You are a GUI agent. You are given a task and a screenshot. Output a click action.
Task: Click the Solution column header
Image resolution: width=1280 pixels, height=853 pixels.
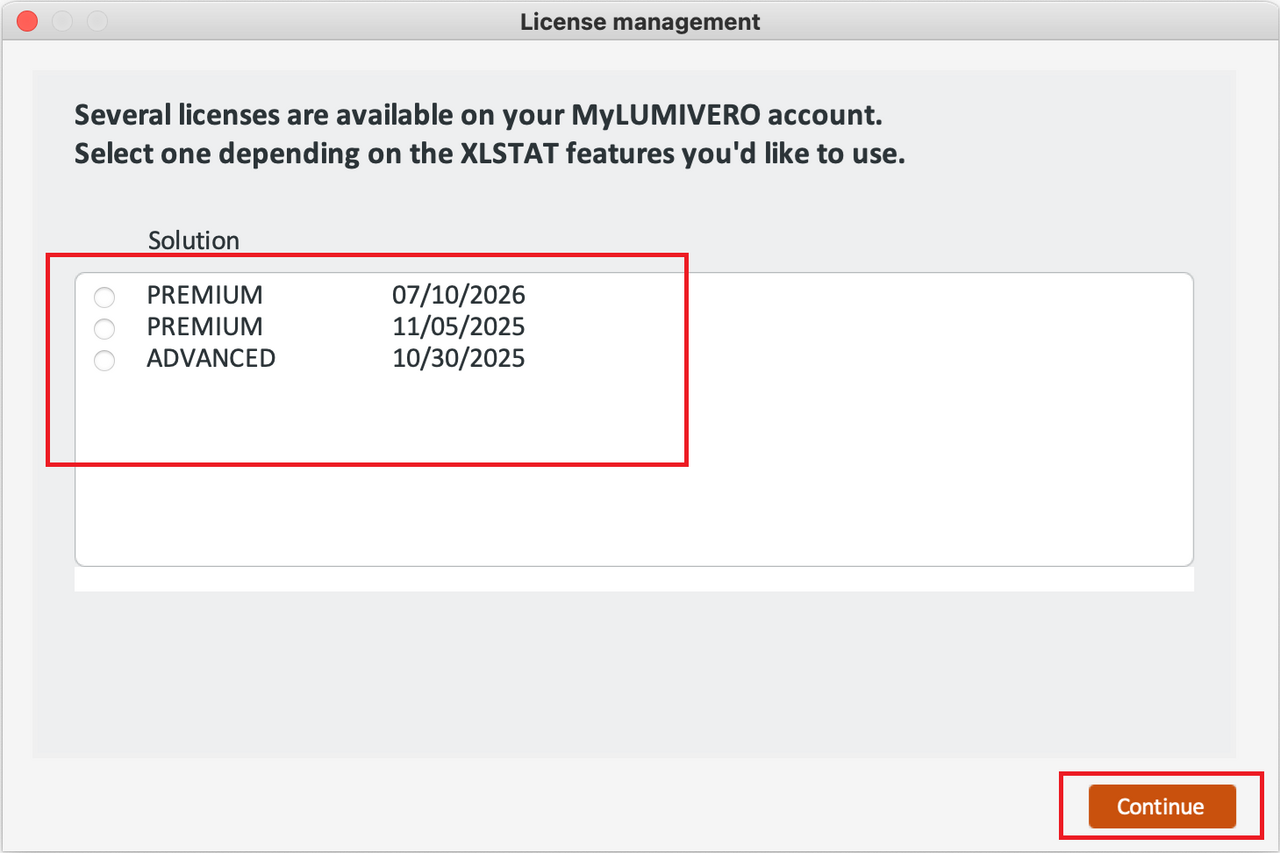[x=194, y=241]
